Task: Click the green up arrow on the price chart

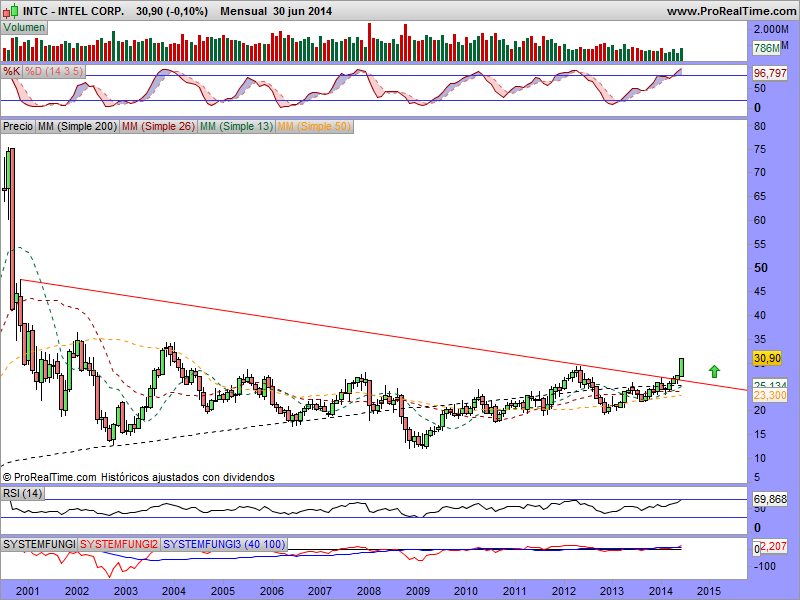Action: coord(714,371)
